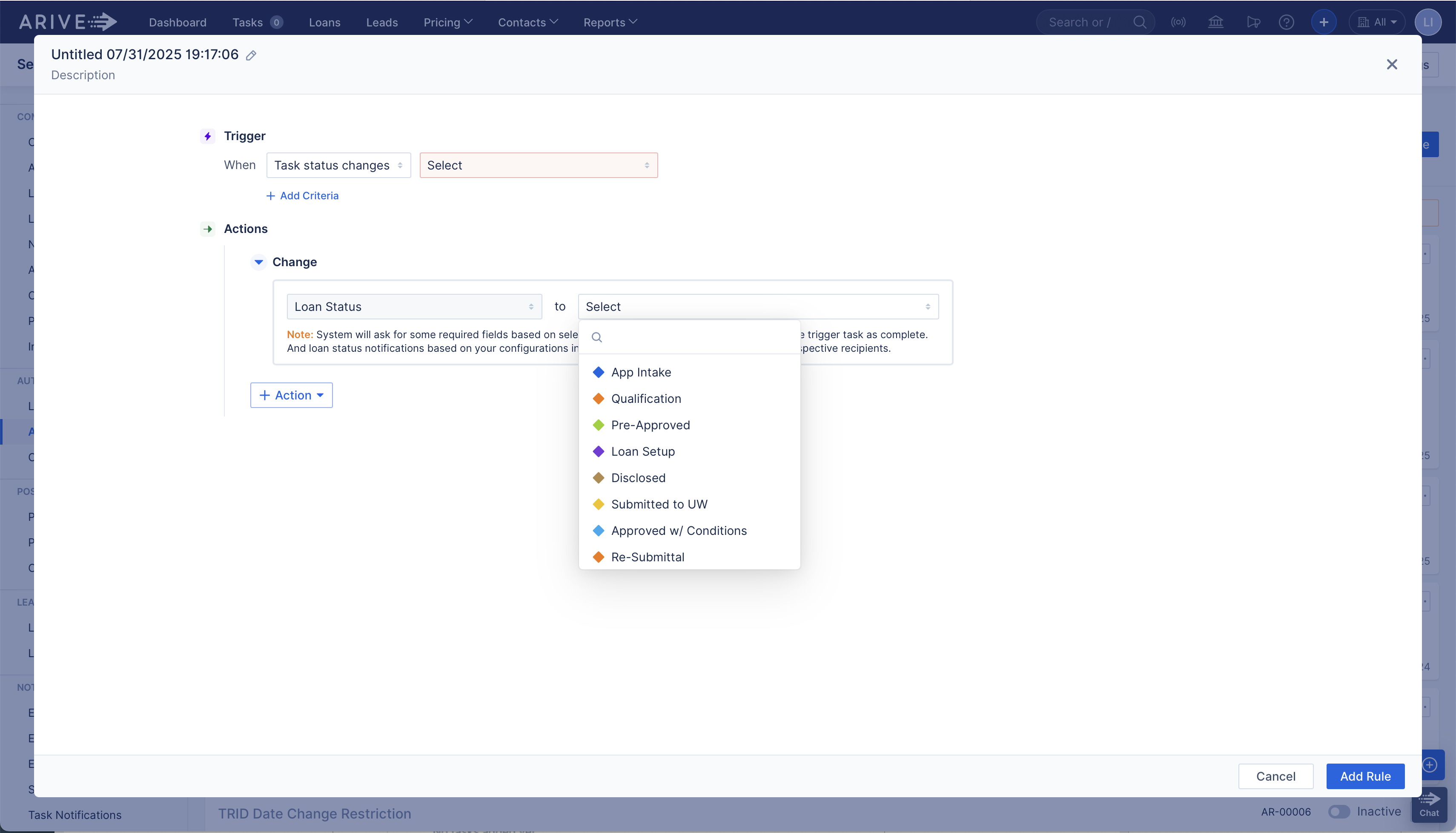The height and width of the screenshot is (833, 1456).
Task: Click the broadcast status icon in top bar
Action: coord(1179,22)
